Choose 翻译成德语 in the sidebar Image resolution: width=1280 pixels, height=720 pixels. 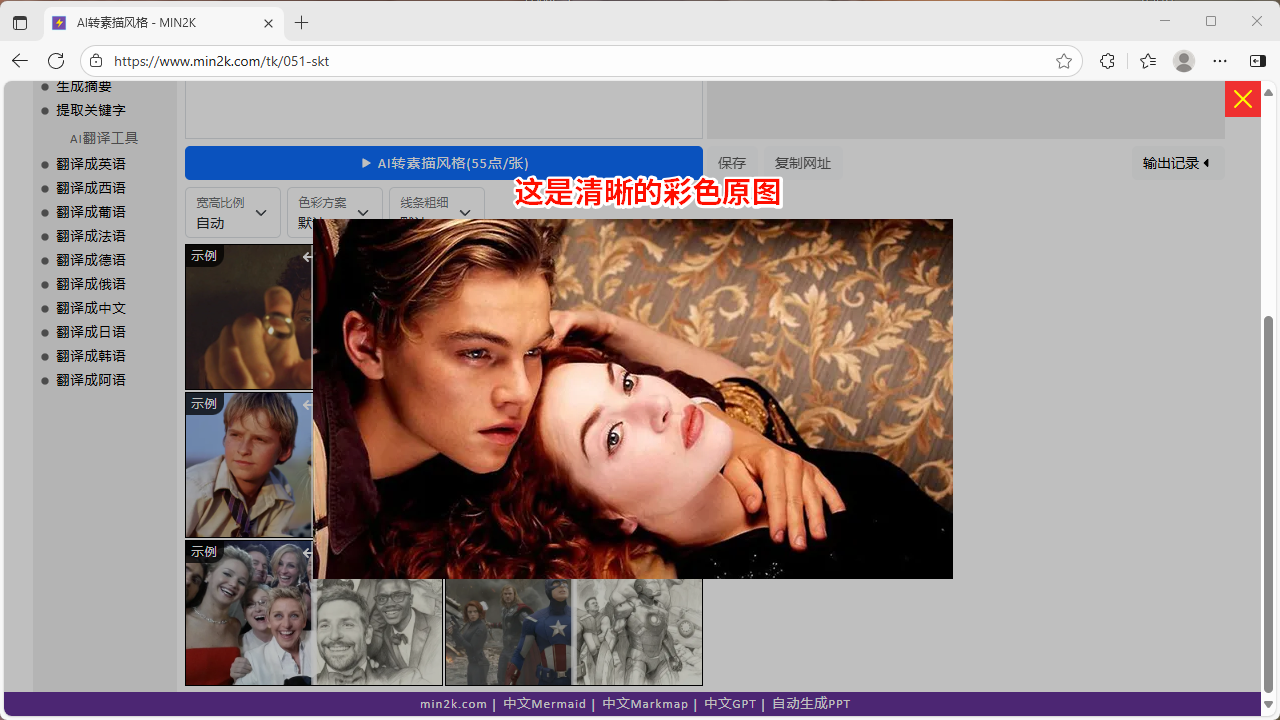point(91,260)
